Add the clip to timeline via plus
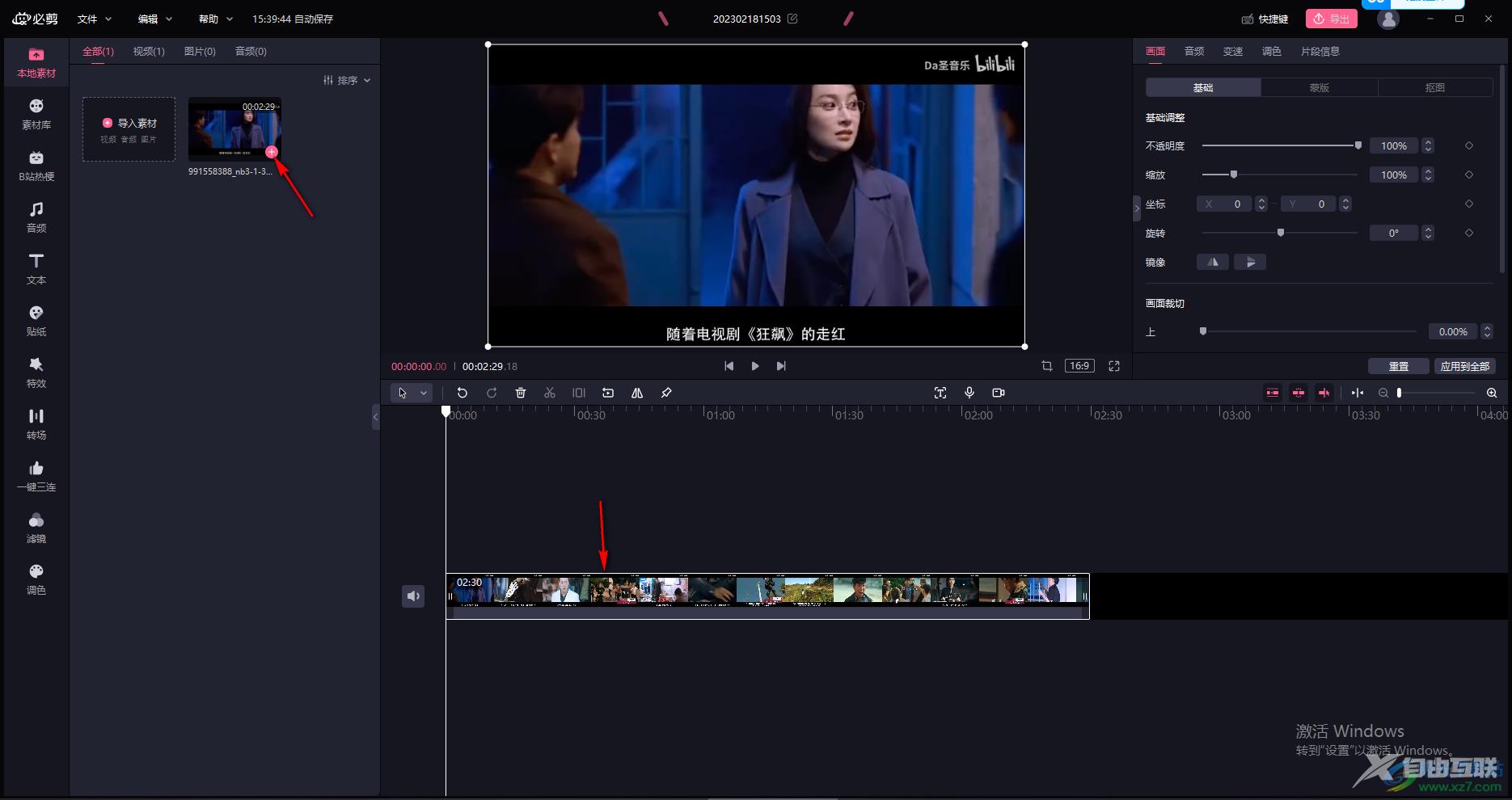 (272, 152)
